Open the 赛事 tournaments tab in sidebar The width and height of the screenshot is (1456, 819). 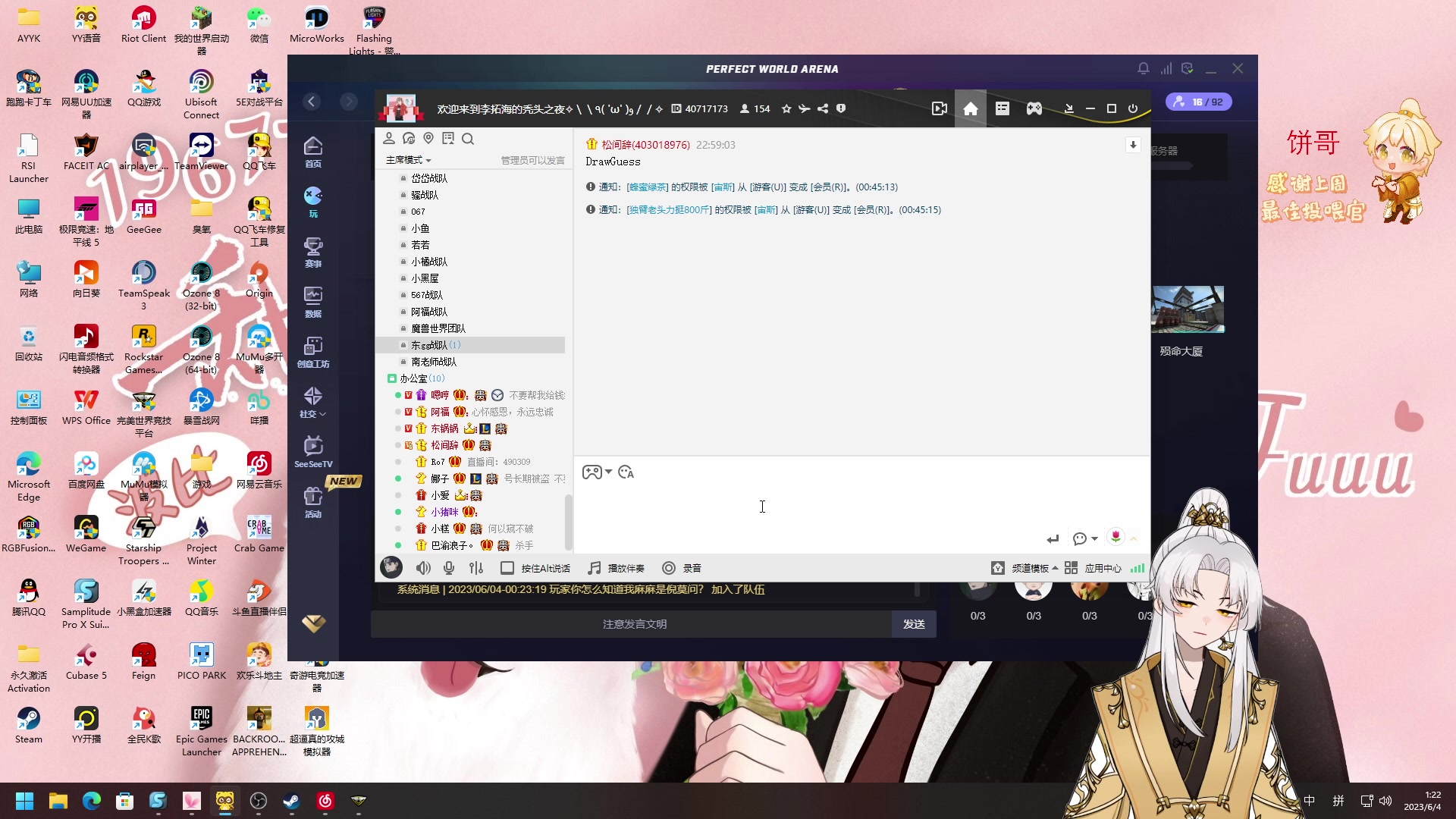[313, 253]
